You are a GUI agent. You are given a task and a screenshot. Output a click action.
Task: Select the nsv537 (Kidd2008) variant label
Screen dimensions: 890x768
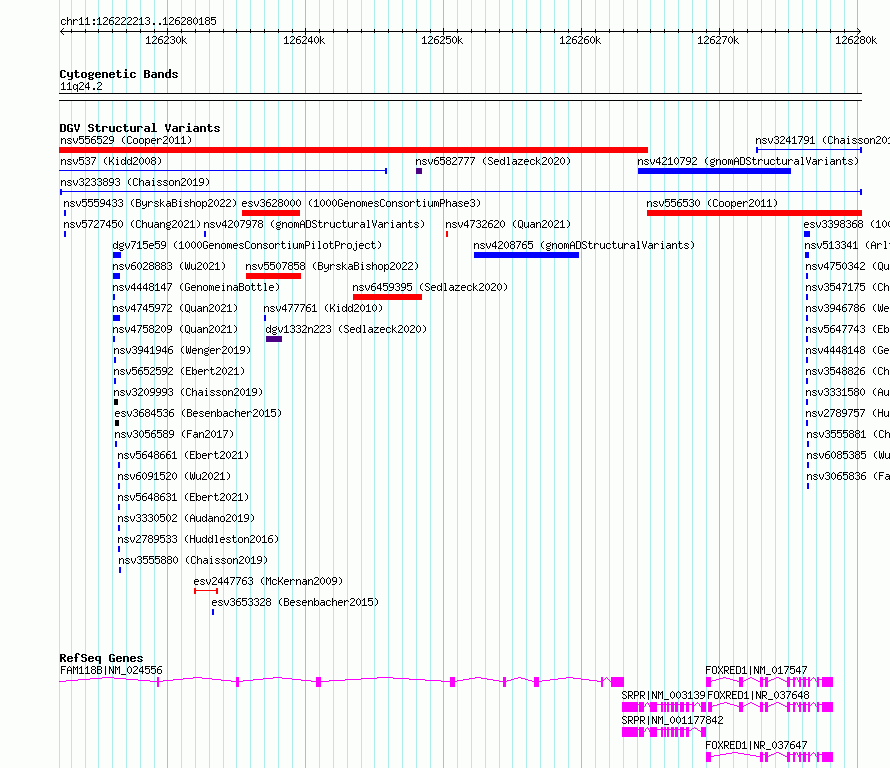(x=111, y=161)
